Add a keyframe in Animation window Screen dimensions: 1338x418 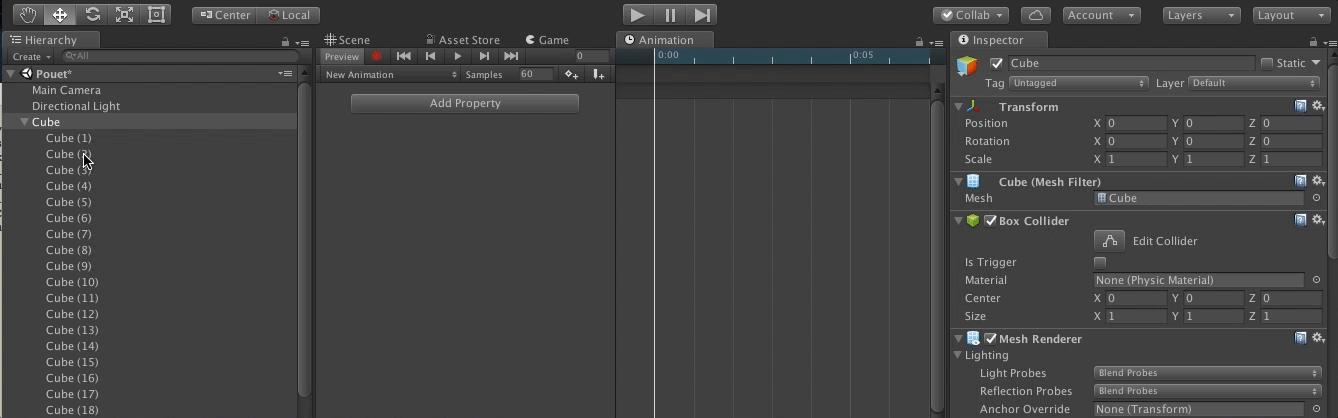[571, 74]
